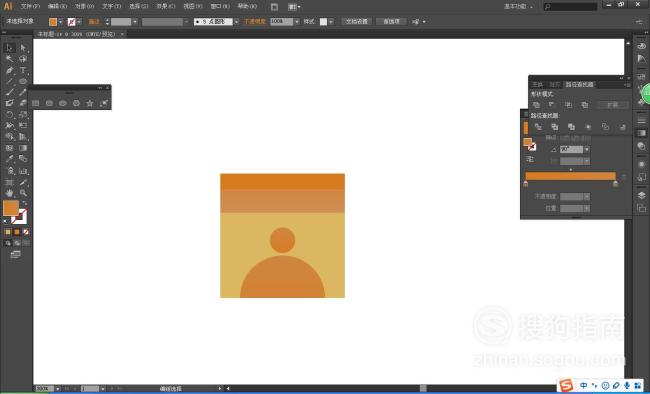The image size is (650, 394).
Task: Select the Rotate tool in toolbox
Action: tap(9, 114)
